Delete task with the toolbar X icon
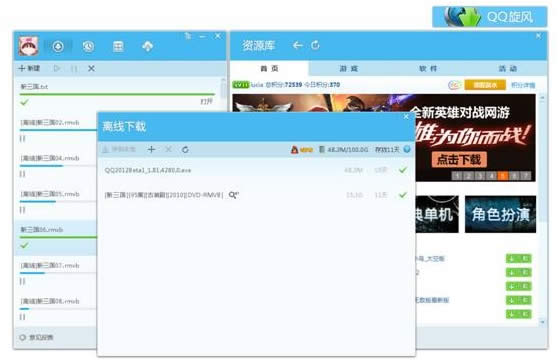The height and width of the screenshot is (364, 558). click(91, 68)
